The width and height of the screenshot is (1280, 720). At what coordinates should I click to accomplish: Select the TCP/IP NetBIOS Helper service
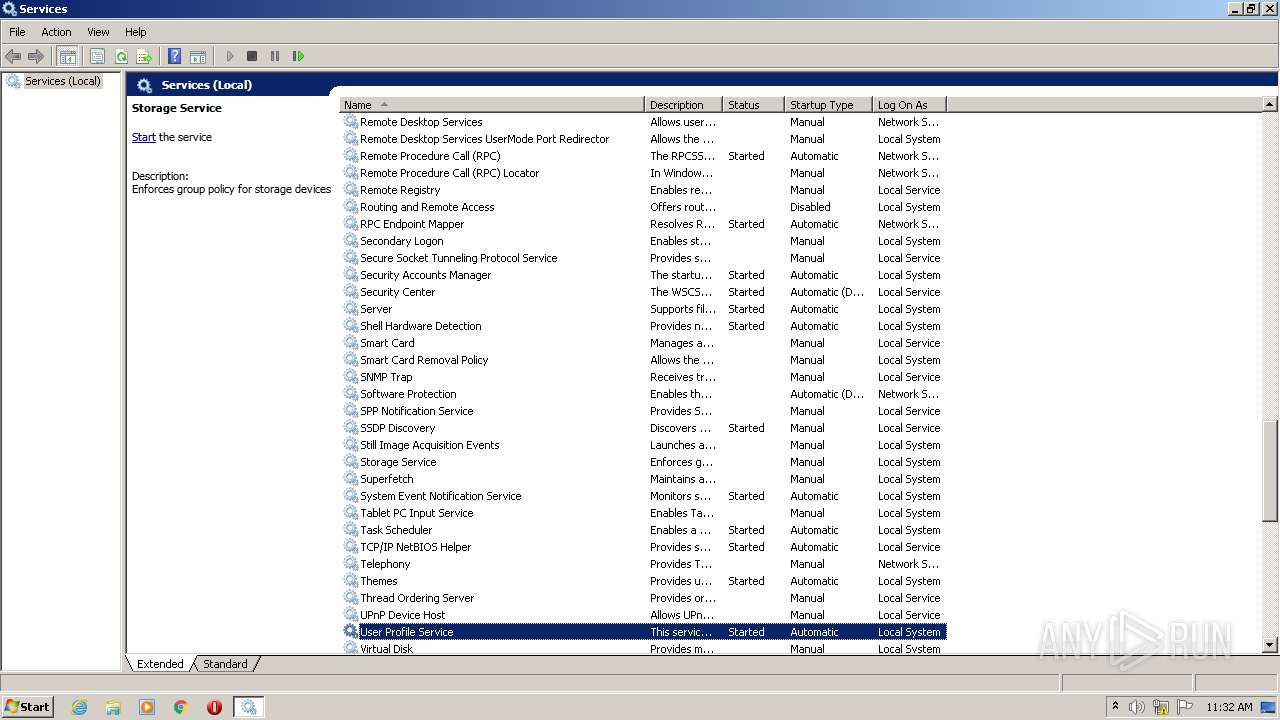click(x=643, y=547)
